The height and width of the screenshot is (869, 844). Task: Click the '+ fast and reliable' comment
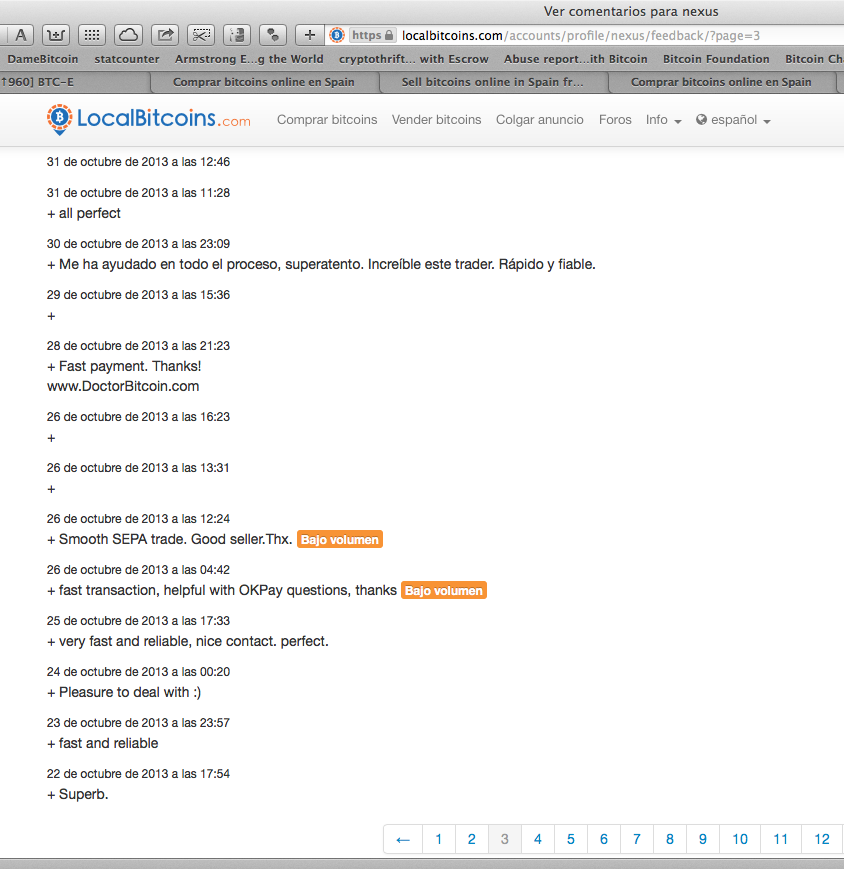pos(103,743)
